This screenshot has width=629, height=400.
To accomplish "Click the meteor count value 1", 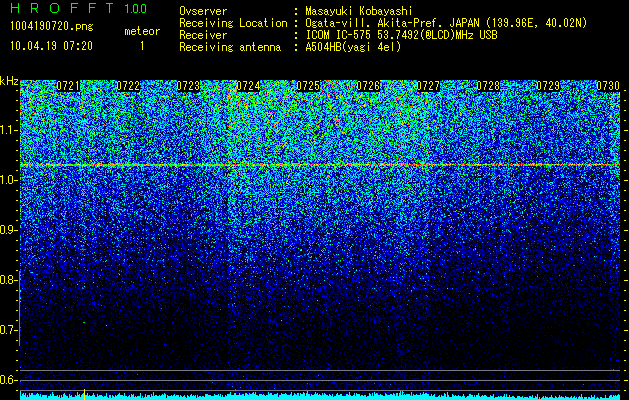I will (x=142, y=46).
